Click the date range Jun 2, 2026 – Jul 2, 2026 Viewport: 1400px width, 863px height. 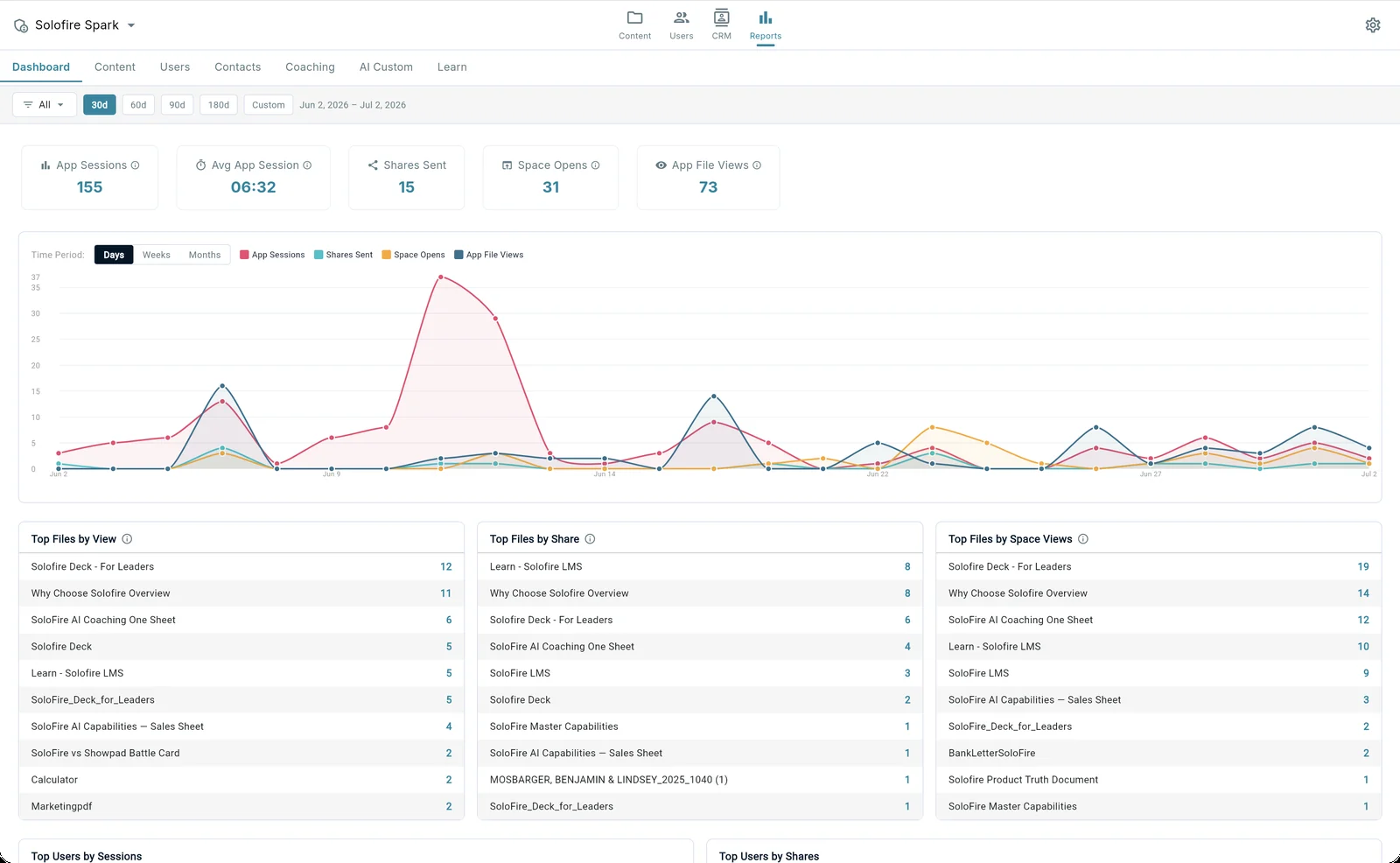click(353, 105)
